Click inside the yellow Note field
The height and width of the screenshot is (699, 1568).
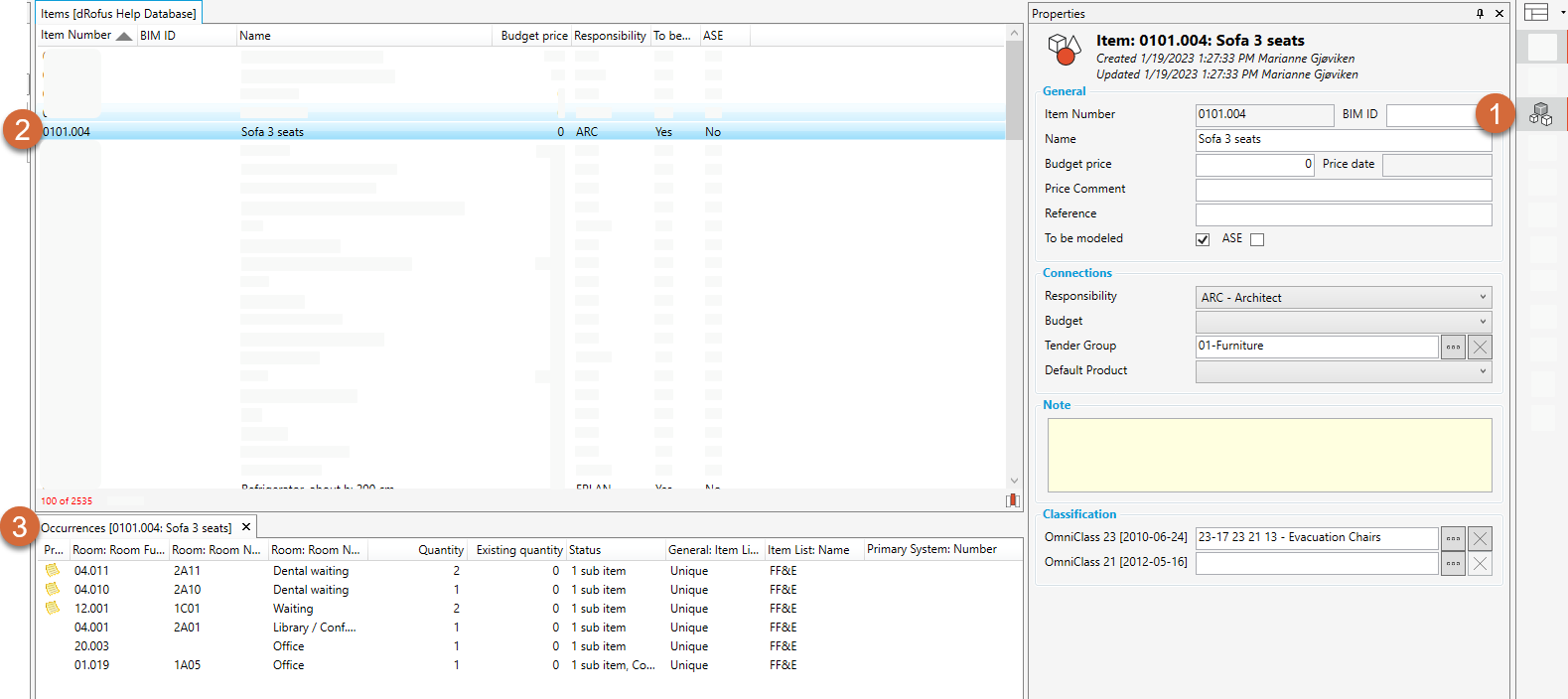[x=1269, y=455]
